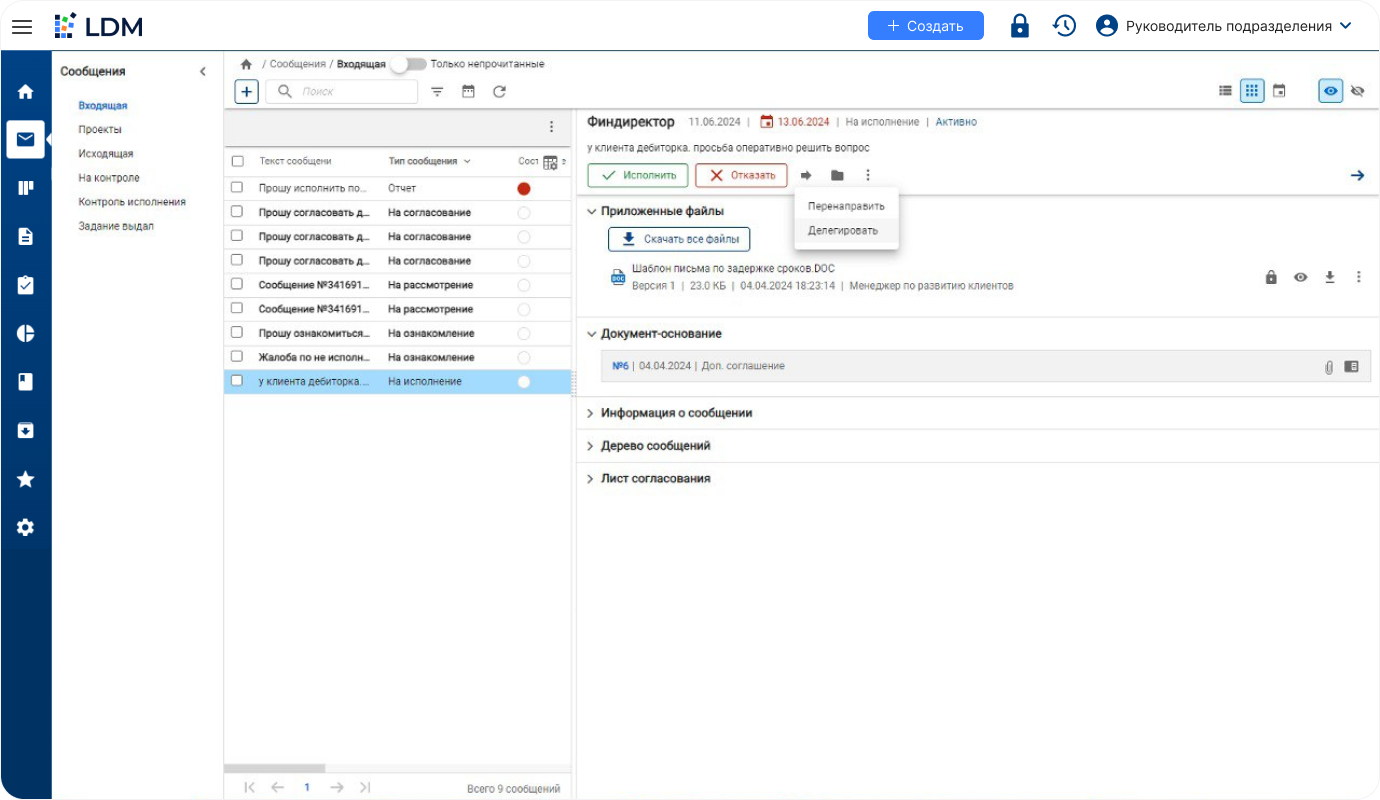Switch to list view icon
The image size is (1380, 800).
tap(1225, 90)
